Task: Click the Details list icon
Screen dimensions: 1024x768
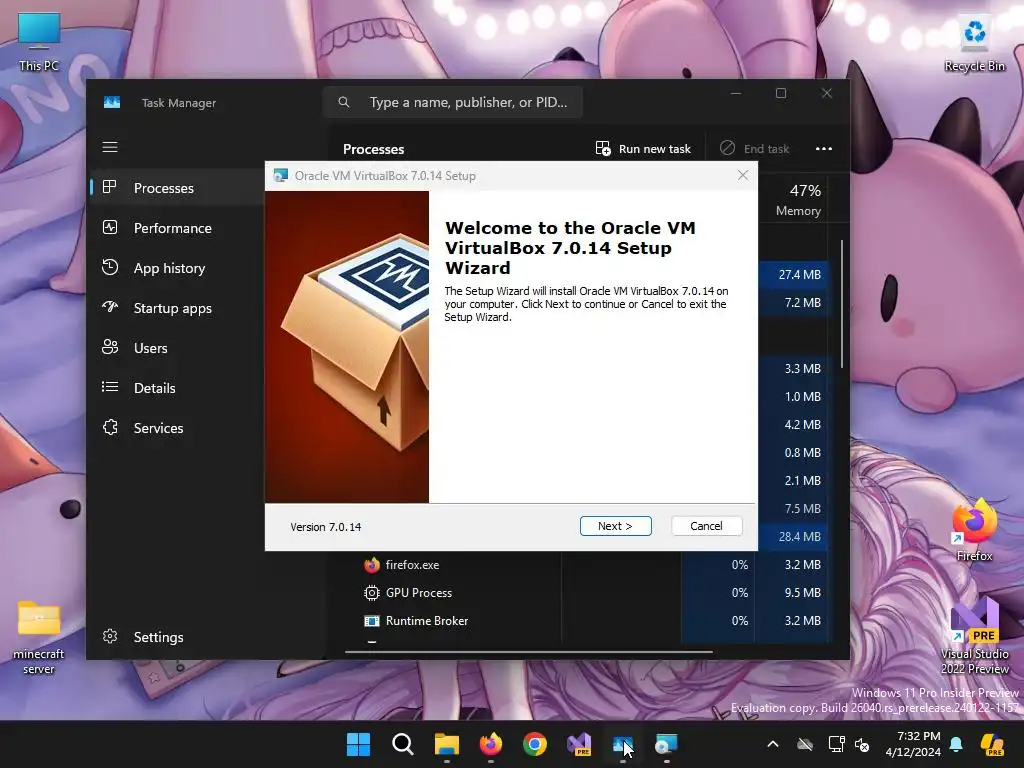Action: click(x=110, y=387)
